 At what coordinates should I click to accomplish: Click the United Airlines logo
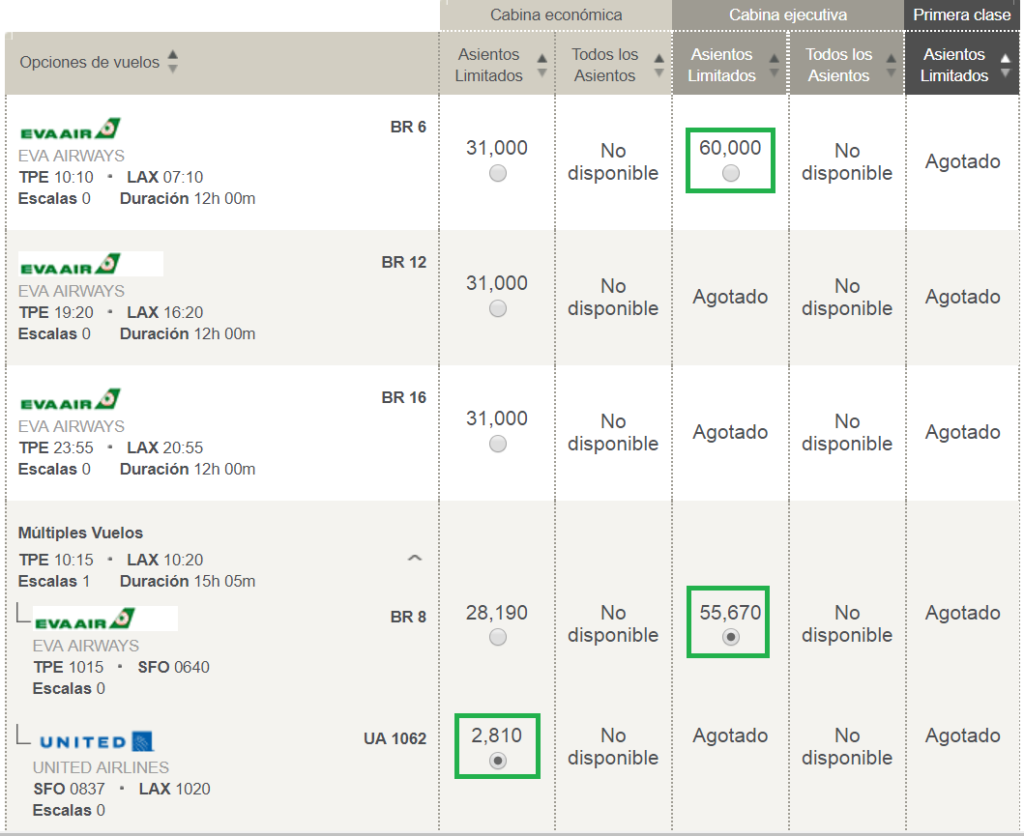pyautogui.click(x=96, y=741)
